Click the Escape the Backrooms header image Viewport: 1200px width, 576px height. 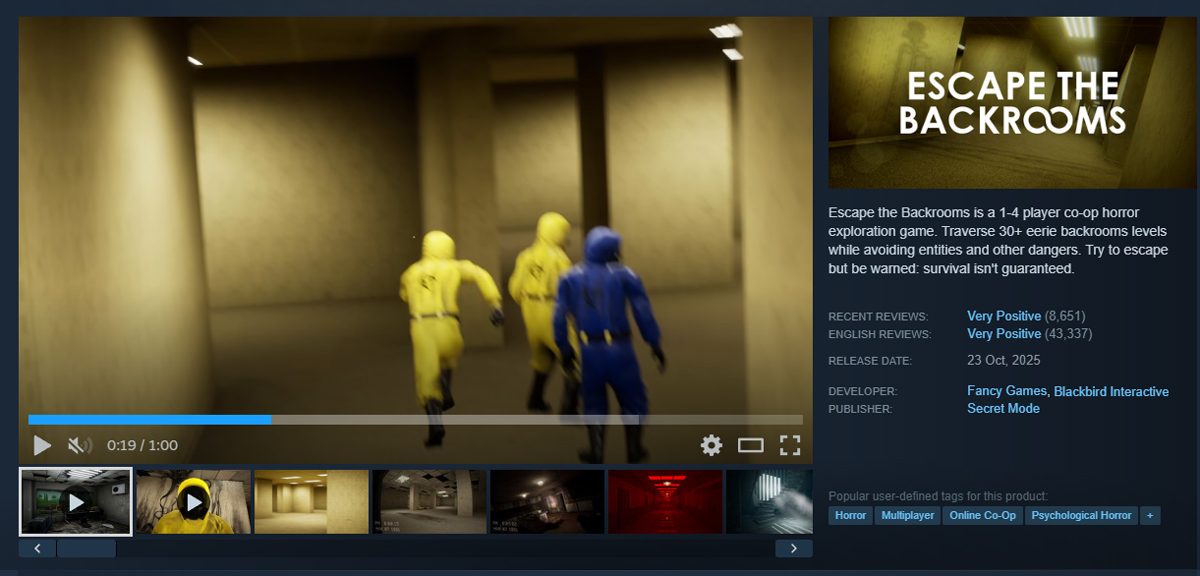tap(1012, 102)
